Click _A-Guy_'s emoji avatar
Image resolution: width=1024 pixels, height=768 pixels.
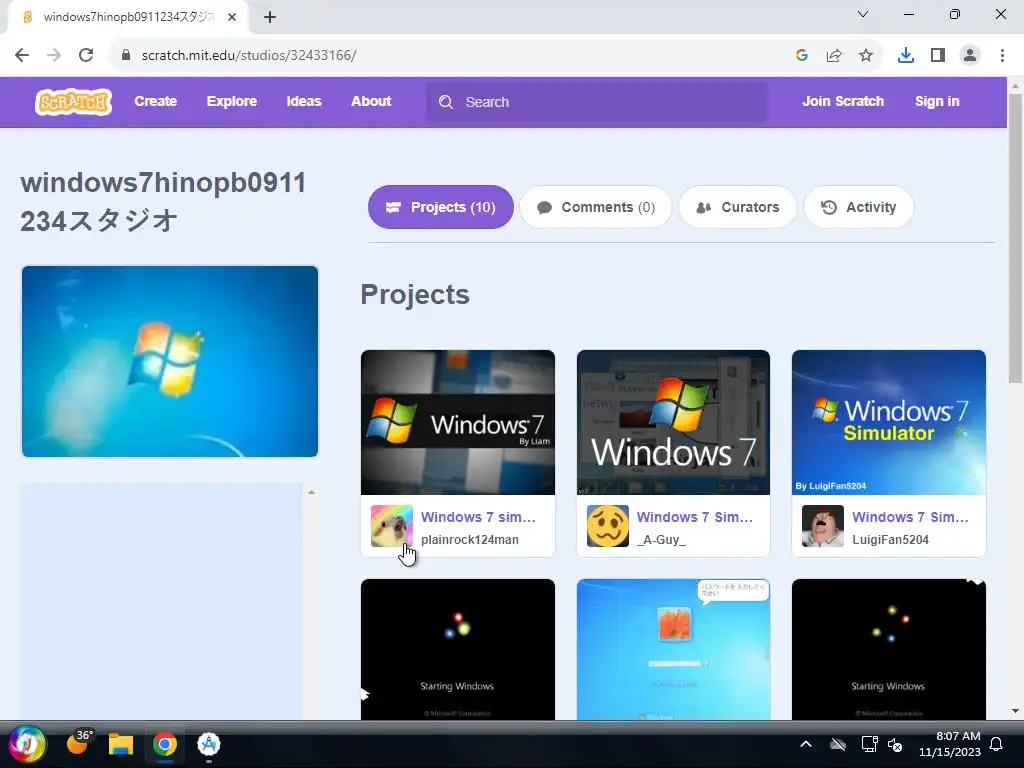click(x=607, y=526)
